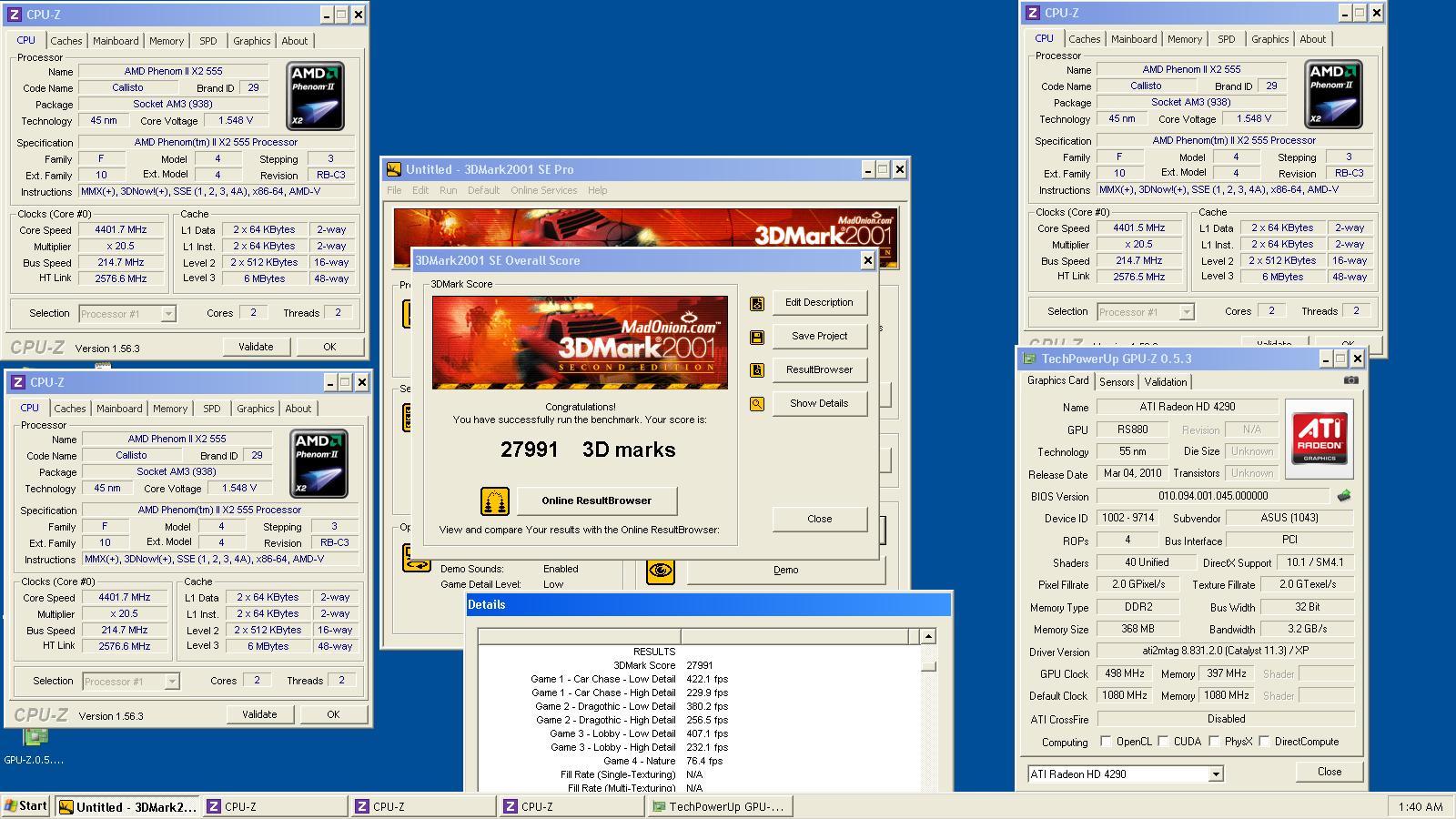Switch to the Validation tab in GPU-Z
The width and height of the screenshot is (1456, 819).
point(1166,382)
